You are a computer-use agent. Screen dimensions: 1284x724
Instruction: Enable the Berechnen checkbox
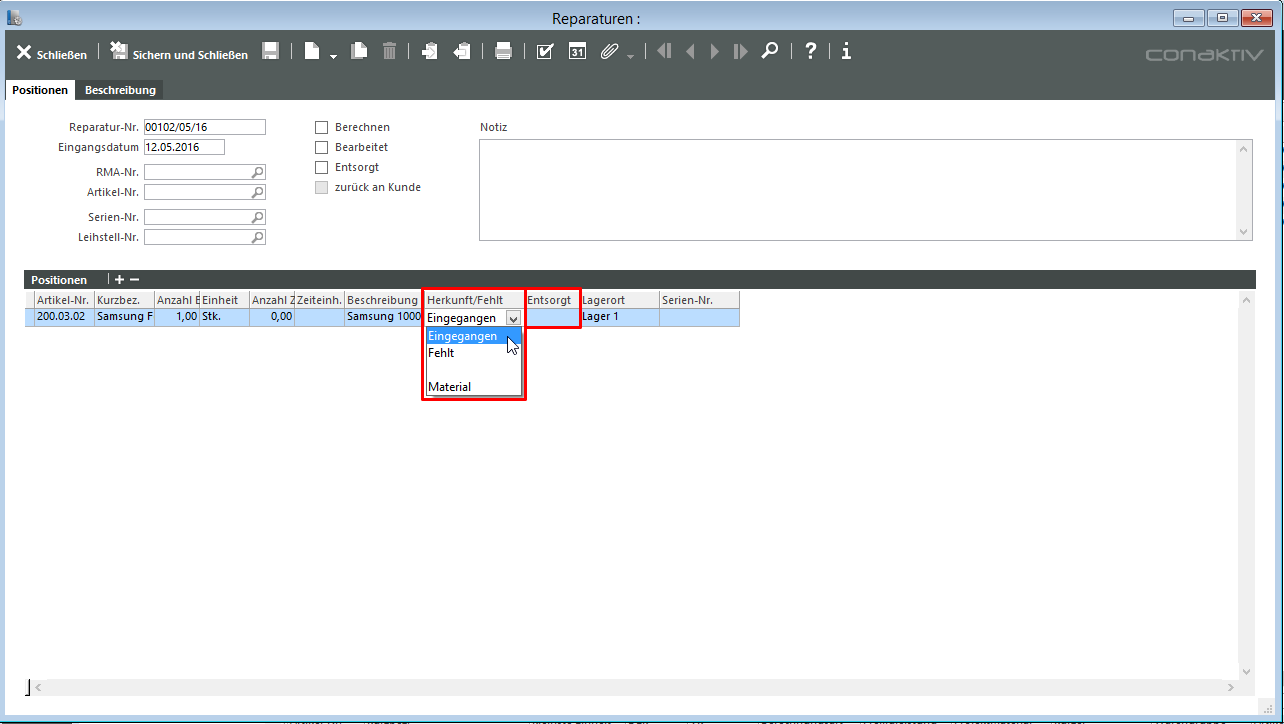322,127
